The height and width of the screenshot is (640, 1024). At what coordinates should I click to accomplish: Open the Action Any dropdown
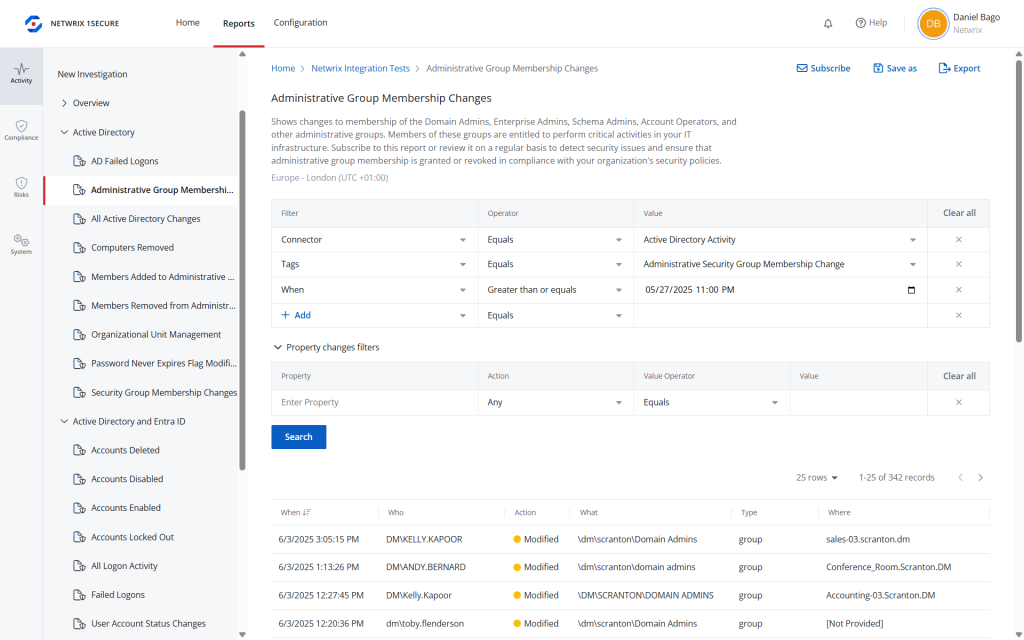[555, 402]
